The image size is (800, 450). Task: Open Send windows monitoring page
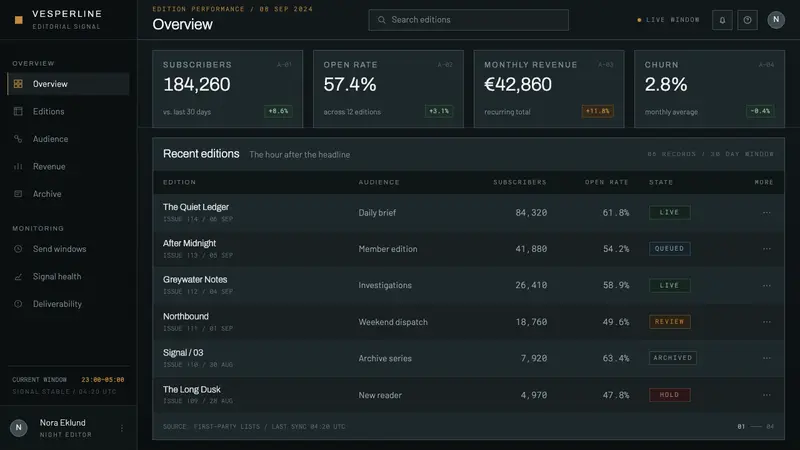pyautogui.click(x=68, y=249)
